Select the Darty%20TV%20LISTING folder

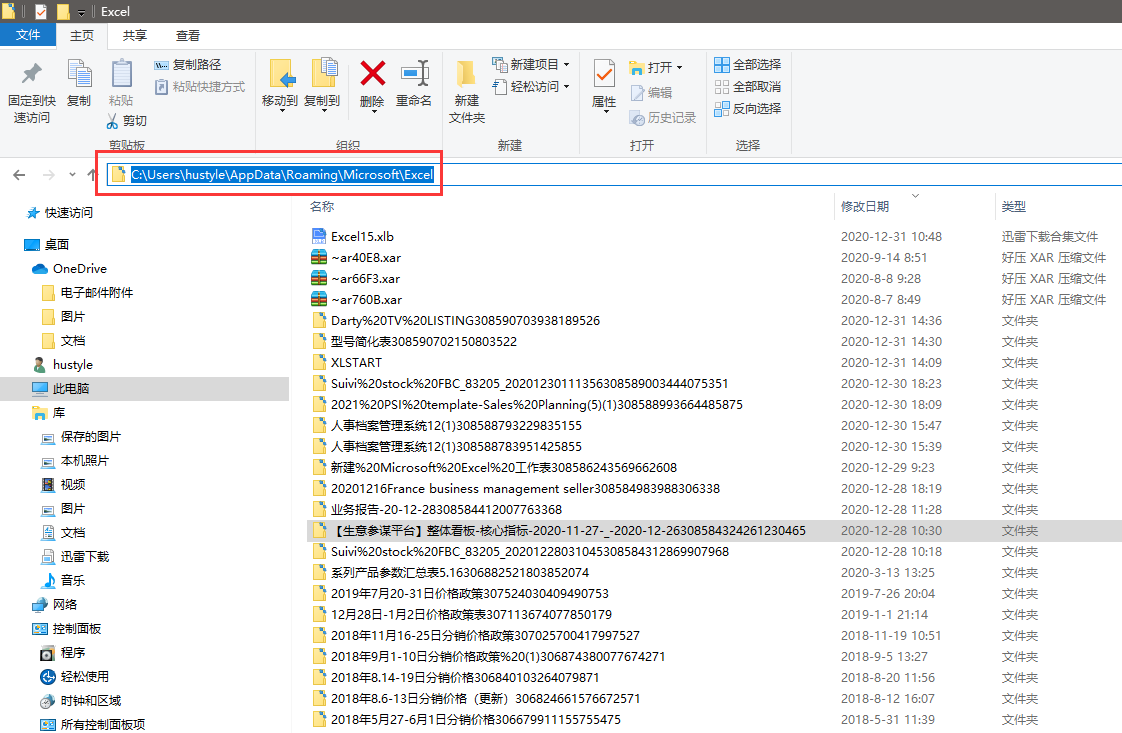tap(465, 321)
